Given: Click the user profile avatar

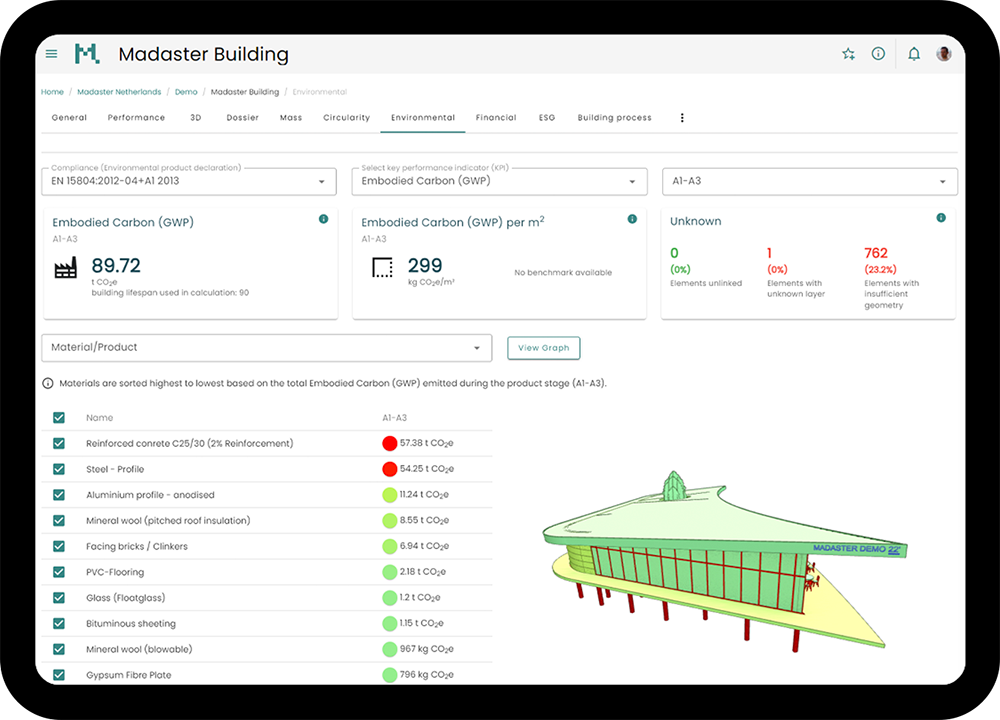Looking at the screenshot, I should 943,54.
